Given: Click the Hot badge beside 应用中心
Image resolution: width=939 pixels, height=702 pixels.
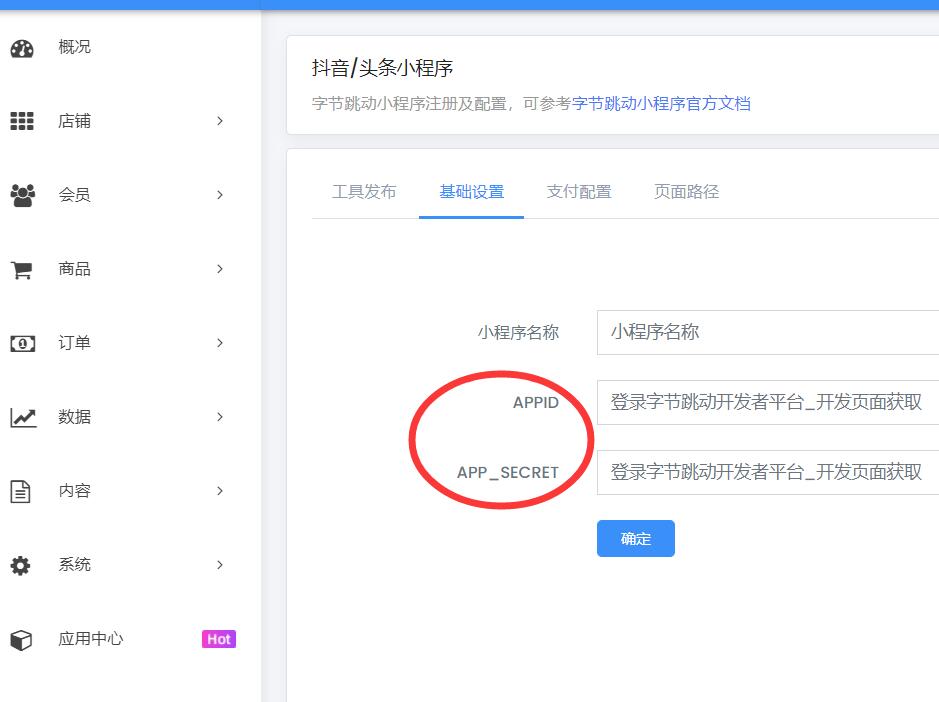Looking at the screenshot, I should coord(219,639).
